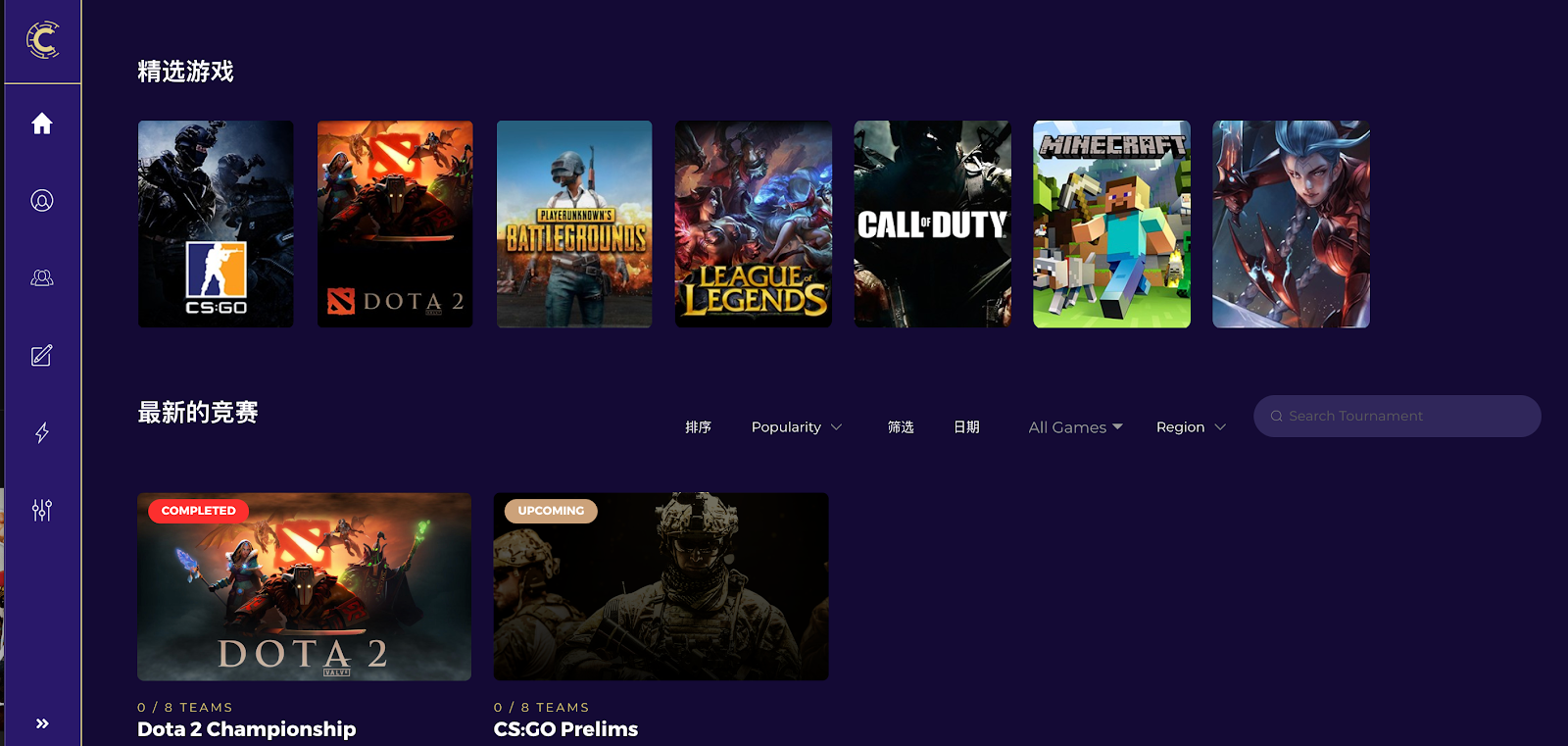Open the teams group icon in the sidebar
Image resolution: width=1568 pixels, height=746 pixels.
pyautogui.click(x=42, y=278)
